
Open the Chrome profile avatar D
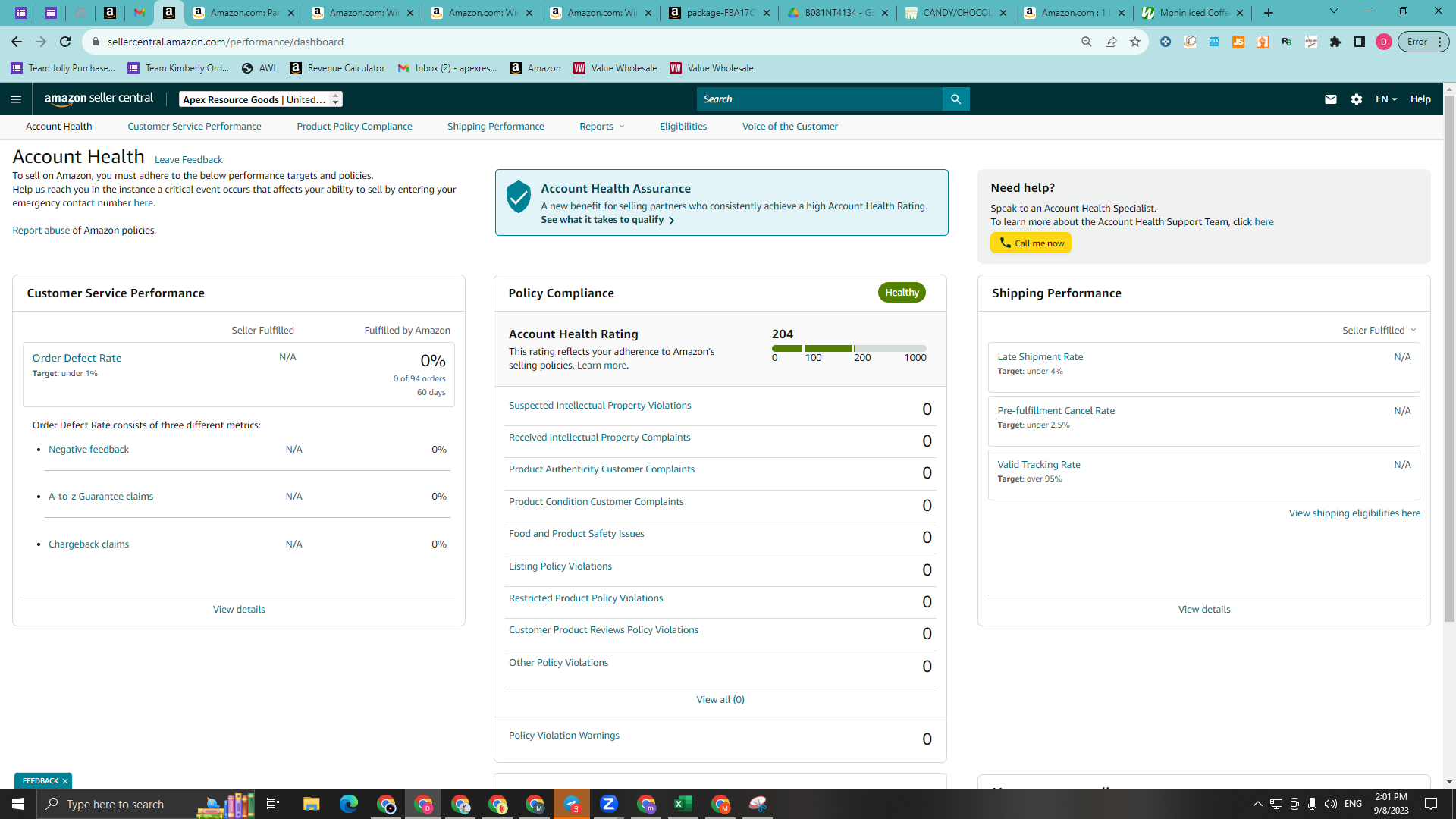tap(1384, 42)
